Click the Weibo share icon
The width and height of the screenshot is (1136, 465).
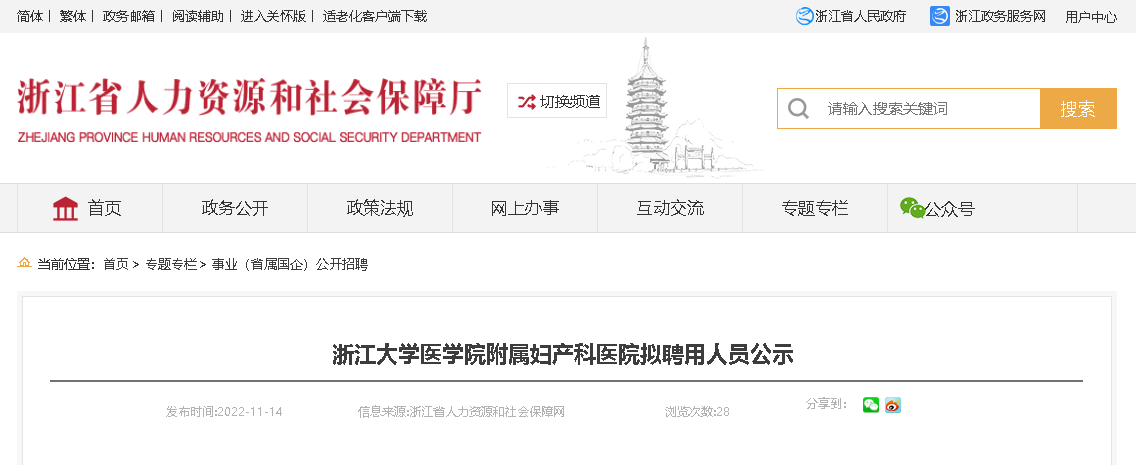(x=893, y=406)
